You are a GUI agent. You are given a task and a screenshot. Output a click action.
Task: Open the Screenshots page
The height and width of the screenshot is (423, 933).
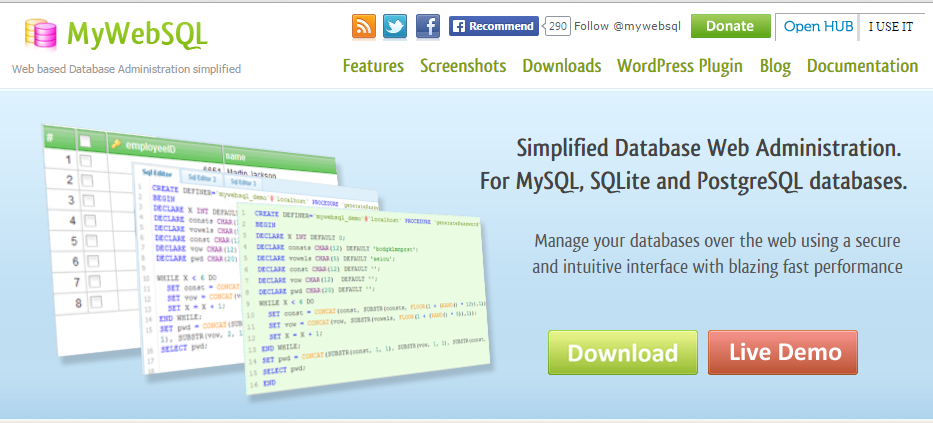click(463, 66)
